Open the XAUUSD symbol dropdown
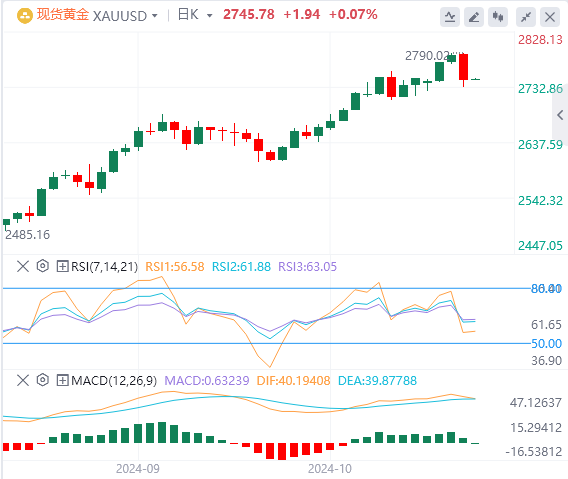The height and width of the screenshot is (479, 568). click(x=125, y=16)
